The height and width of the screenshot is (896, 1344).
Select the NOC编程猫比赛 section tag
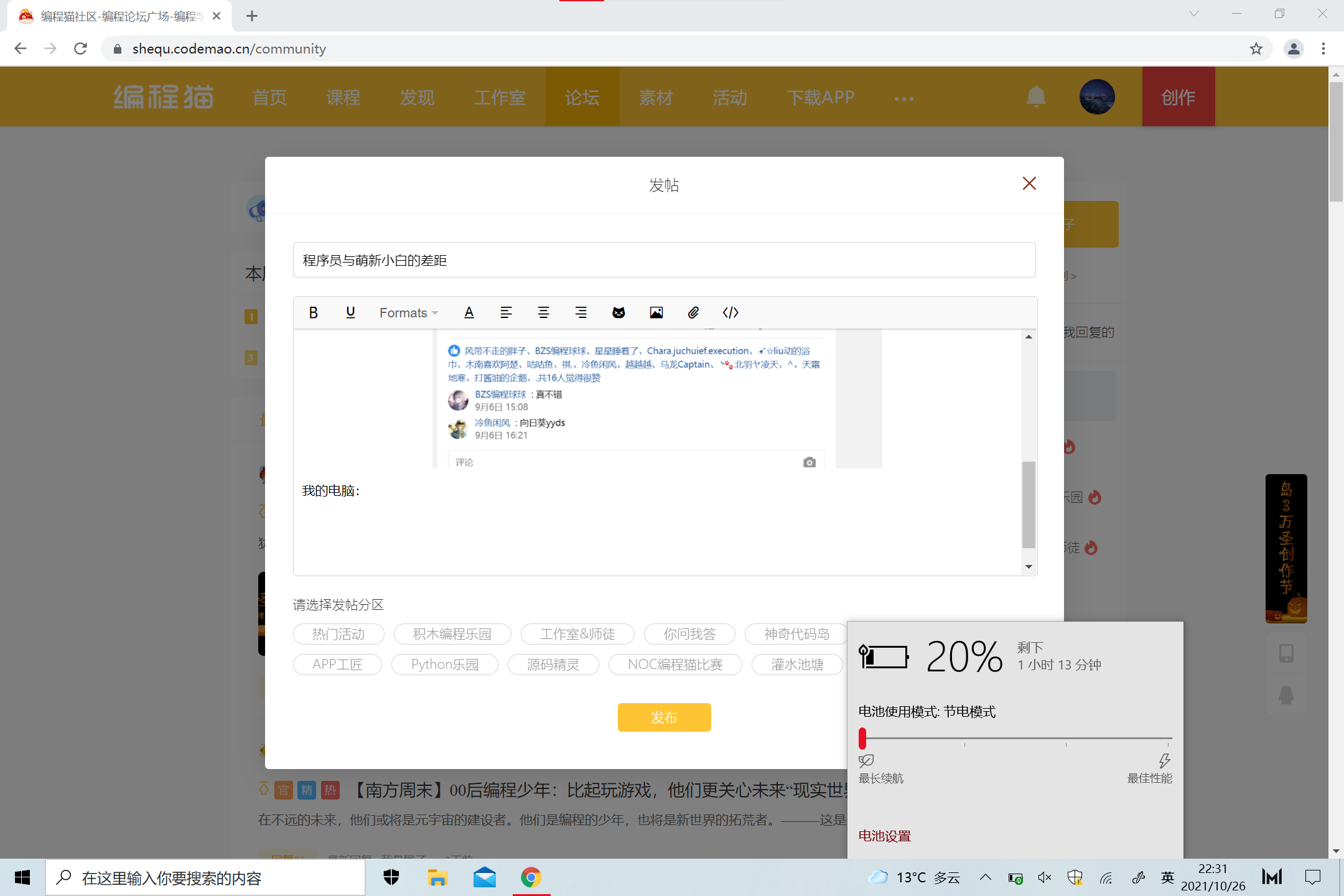(x=675, y=665)
